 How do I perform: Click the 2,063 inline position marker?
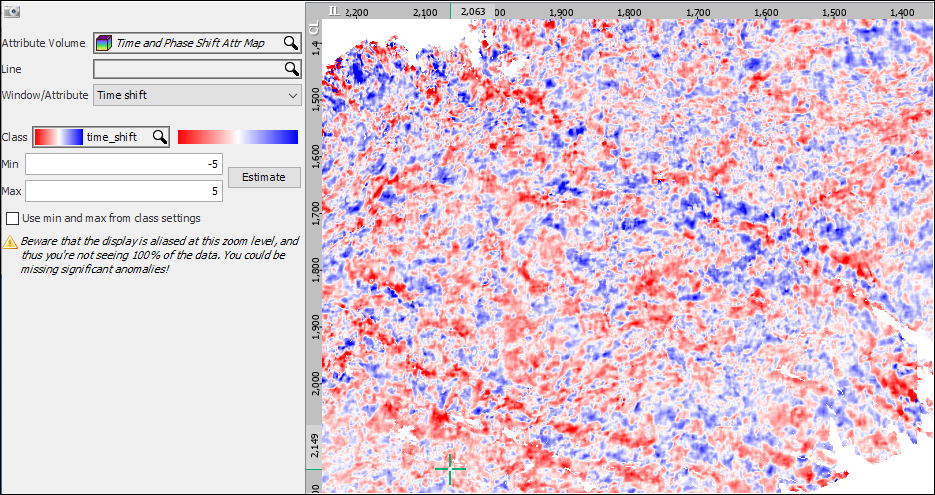pos(473,11)
